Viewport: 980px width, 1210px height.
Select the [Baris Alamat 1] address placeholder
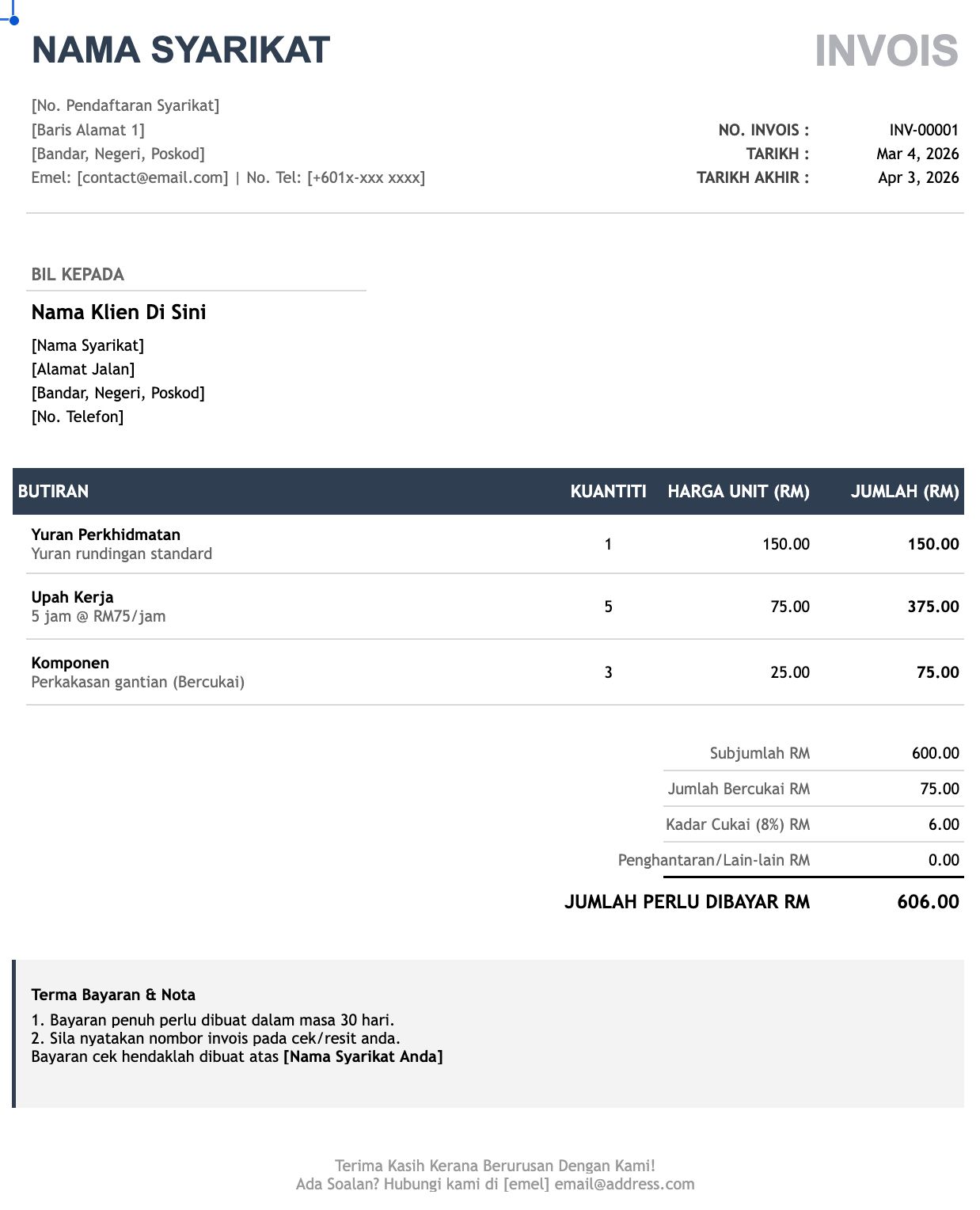point(88,130)
